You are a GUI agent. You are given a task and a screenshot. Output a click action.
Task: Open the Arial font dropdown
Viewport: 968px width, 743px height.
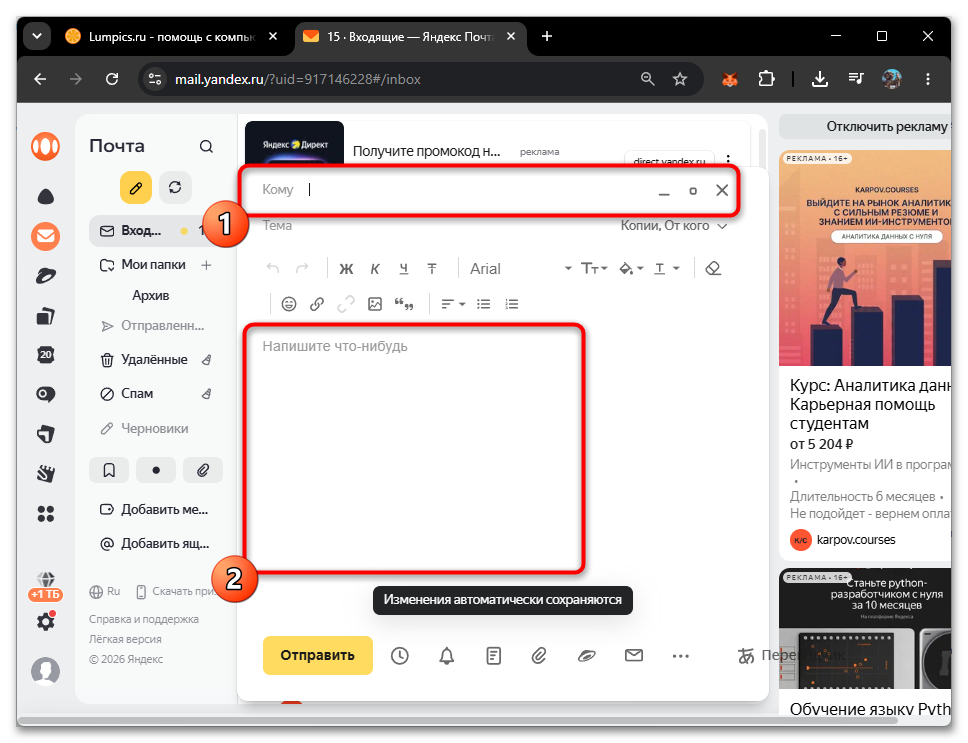[520, 269]
